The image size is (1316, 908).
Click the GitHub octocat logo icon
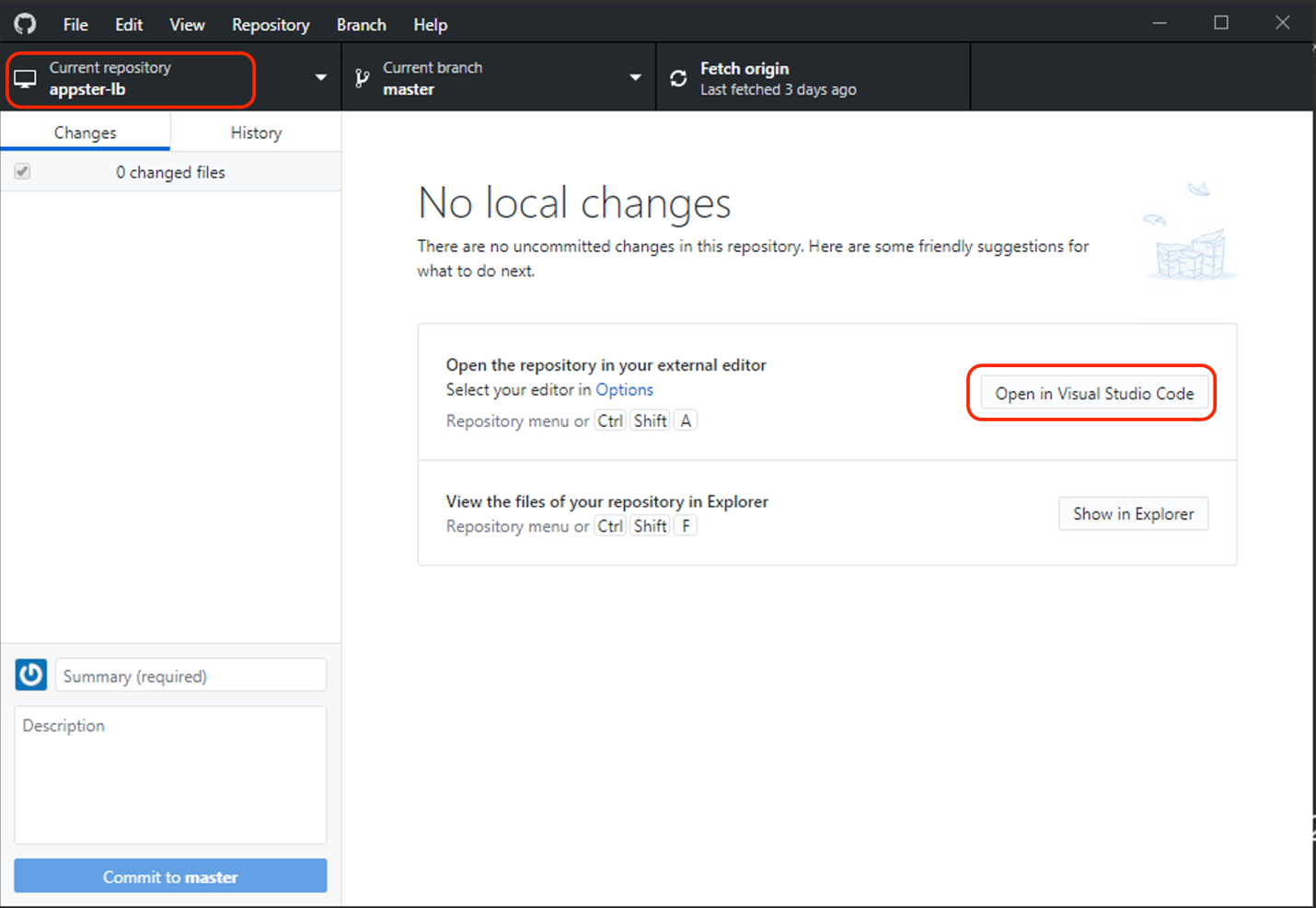pos(25,24)
